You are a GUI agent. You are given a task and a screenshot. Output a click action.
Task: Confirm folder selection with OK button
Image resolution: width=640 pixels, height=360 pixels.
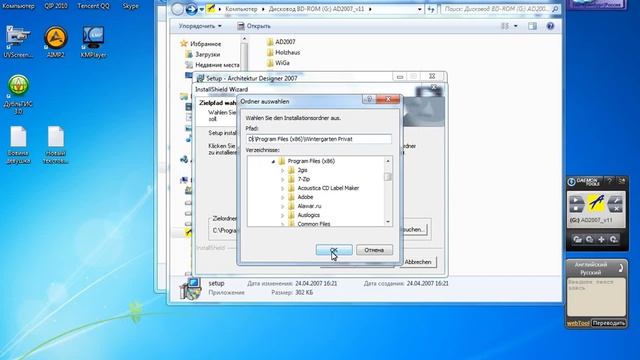[x=334, y=250]
